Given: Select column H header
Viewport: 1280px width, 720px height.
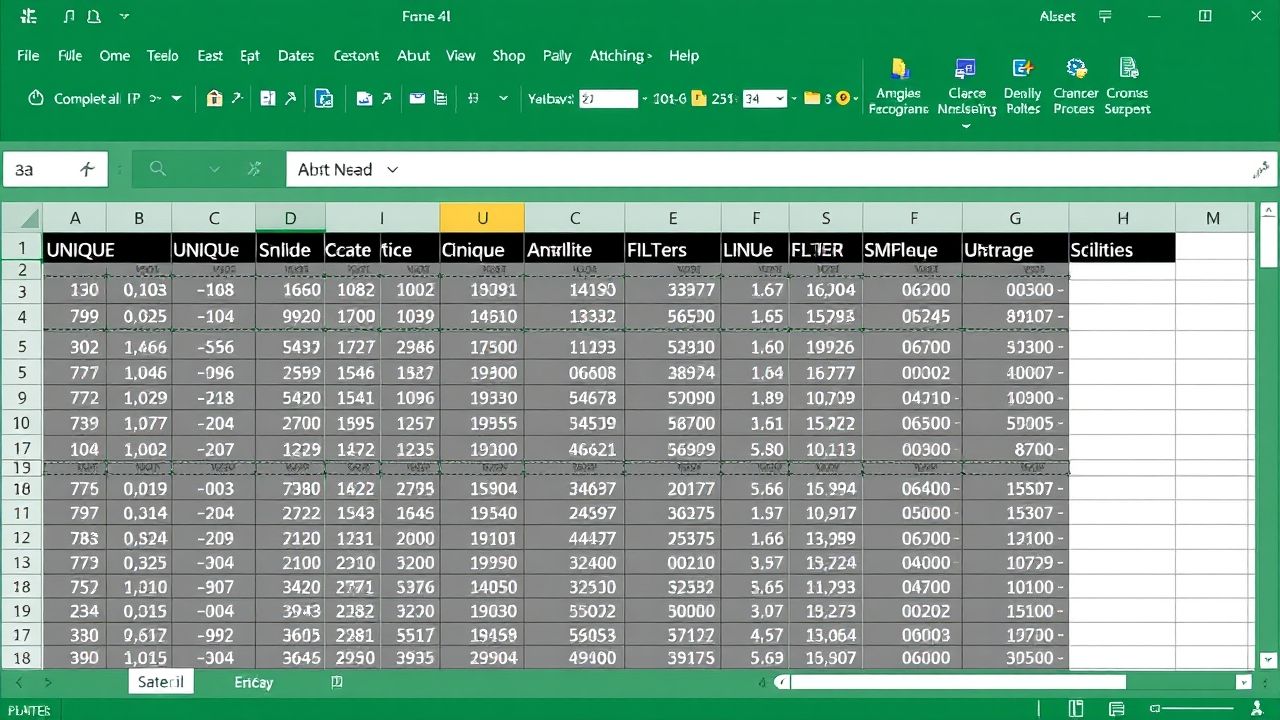Looking at the screenshot, I should [x=1122, y=218].
